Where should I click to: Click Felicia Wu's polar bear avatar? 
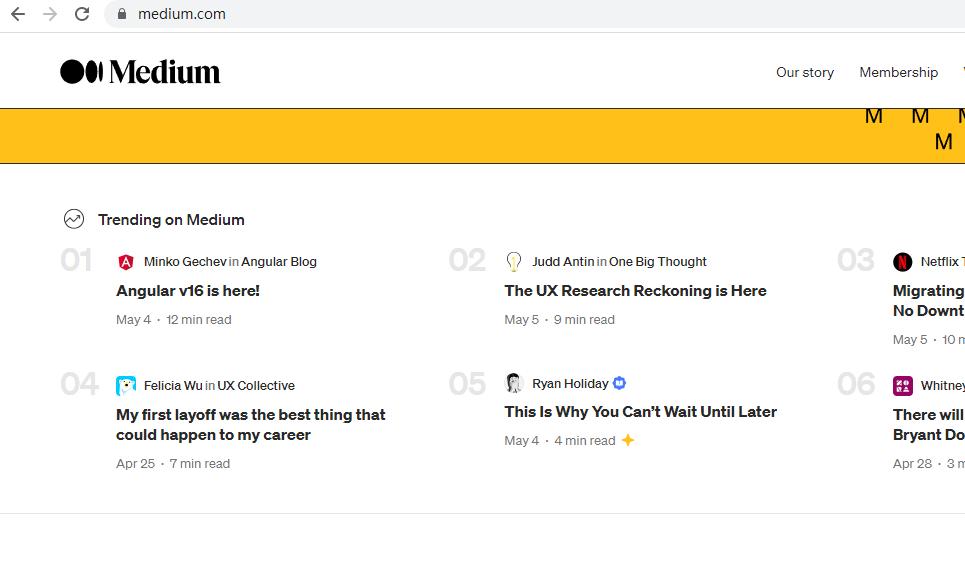point(126,386)
